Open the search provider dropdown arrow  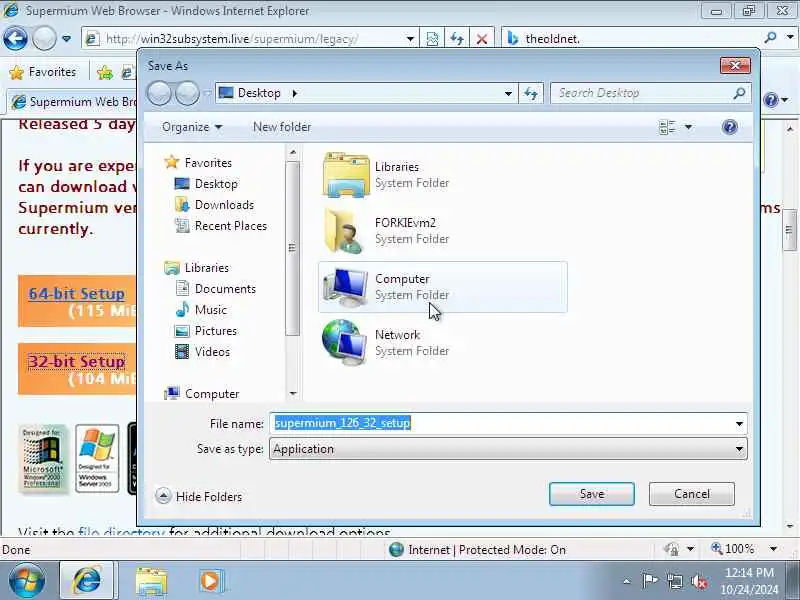[x=790, y=38]
